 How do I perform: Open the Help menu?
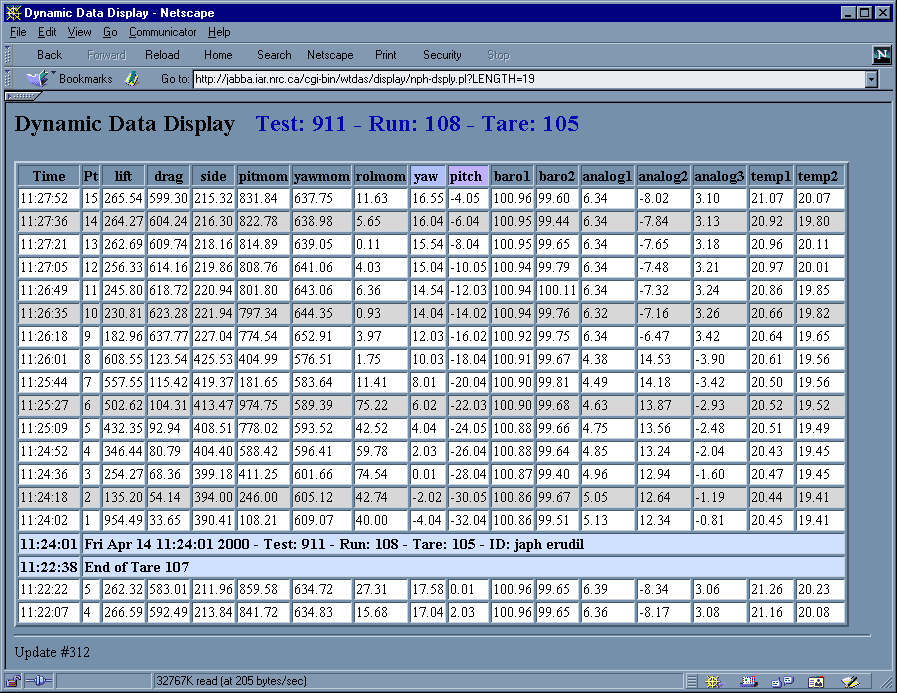[219, 32]
